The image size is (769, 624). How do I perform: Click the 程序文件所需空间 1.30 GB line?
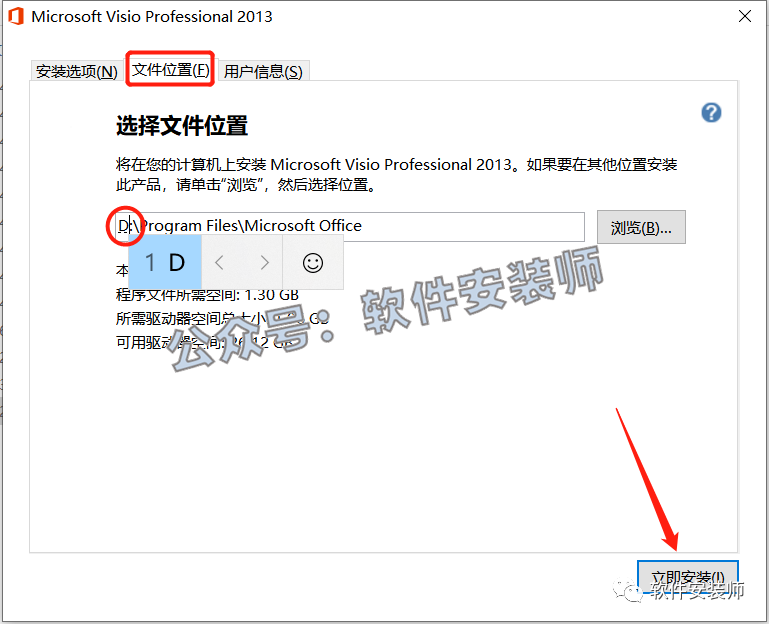[207, 295]
